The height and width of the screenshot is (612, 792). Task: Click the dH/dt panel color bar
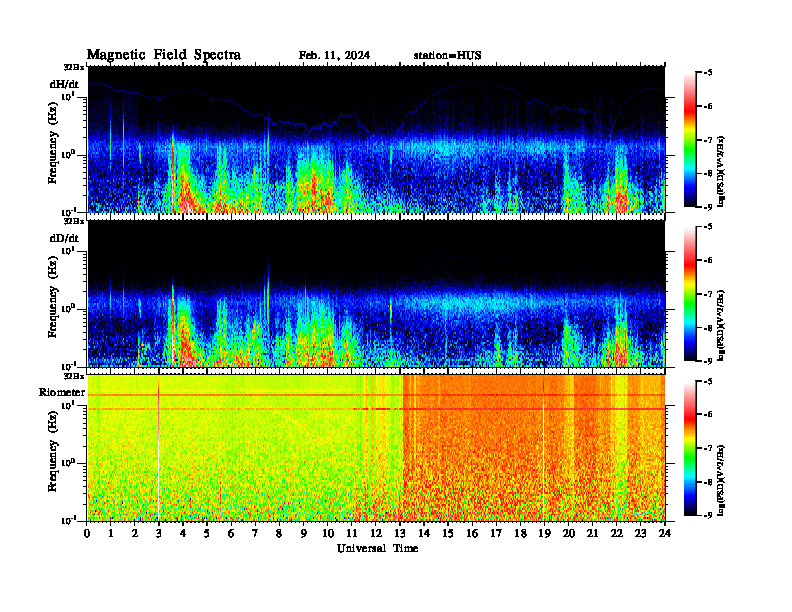point(689,140)
